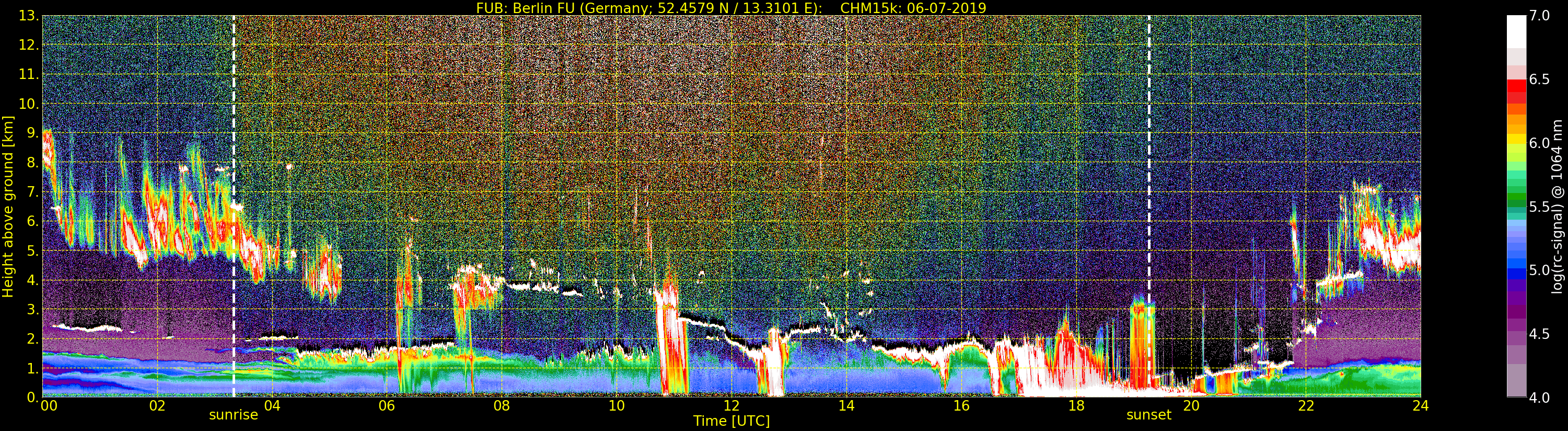
Task: Click the colorbar tick label '5.5'
Action: pyautogui.click(x=1539, y=207)
